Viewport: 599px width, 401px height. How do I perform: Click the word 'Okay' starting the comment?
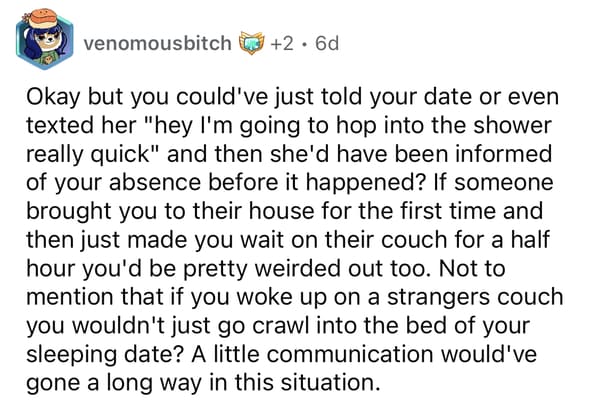[x=53, y=98]
